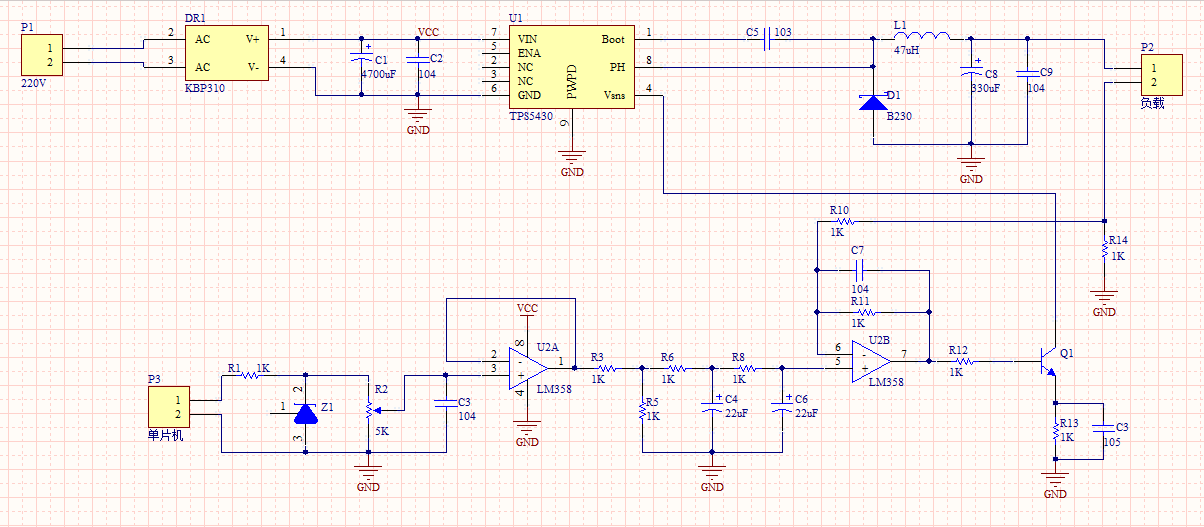Select resistor R10 symbol

[846, 221]
